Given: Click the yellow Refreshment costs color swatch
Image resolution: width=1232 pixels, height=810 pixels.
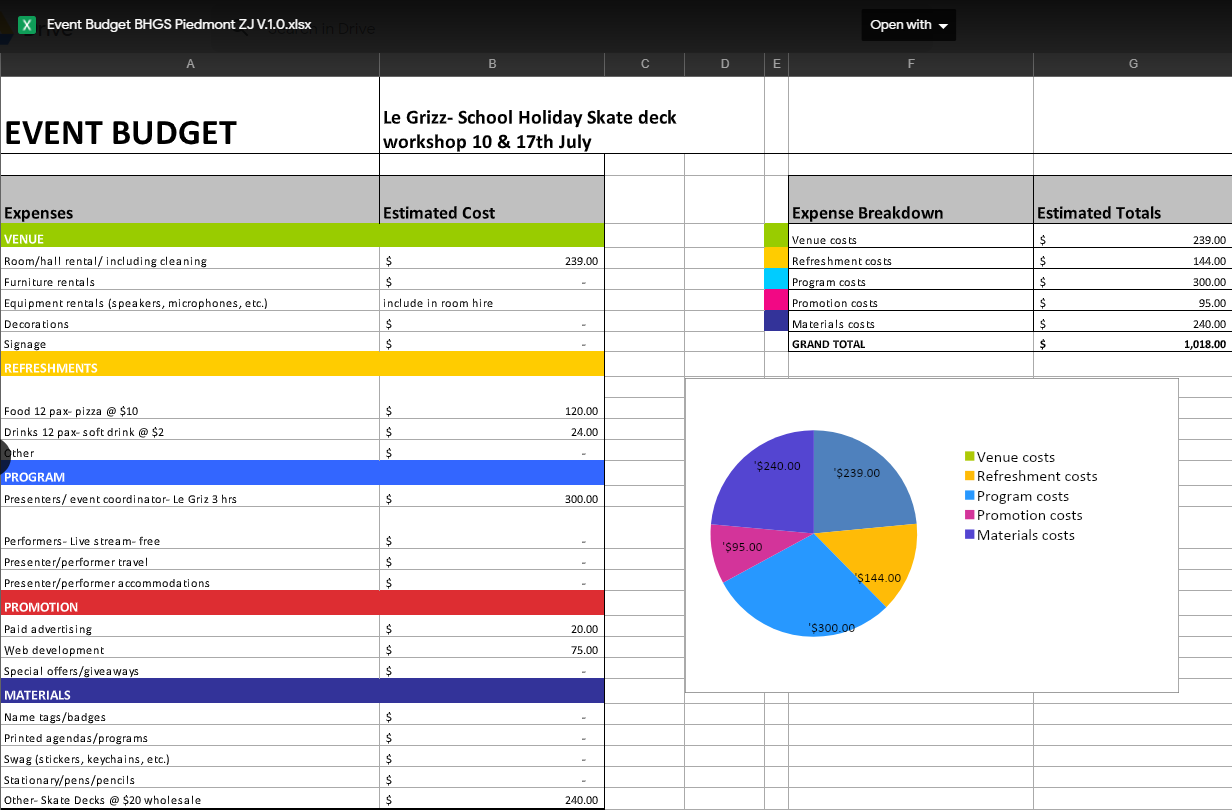Looking at the screenshot, I should pyautogui.click(x=776, y=258).
